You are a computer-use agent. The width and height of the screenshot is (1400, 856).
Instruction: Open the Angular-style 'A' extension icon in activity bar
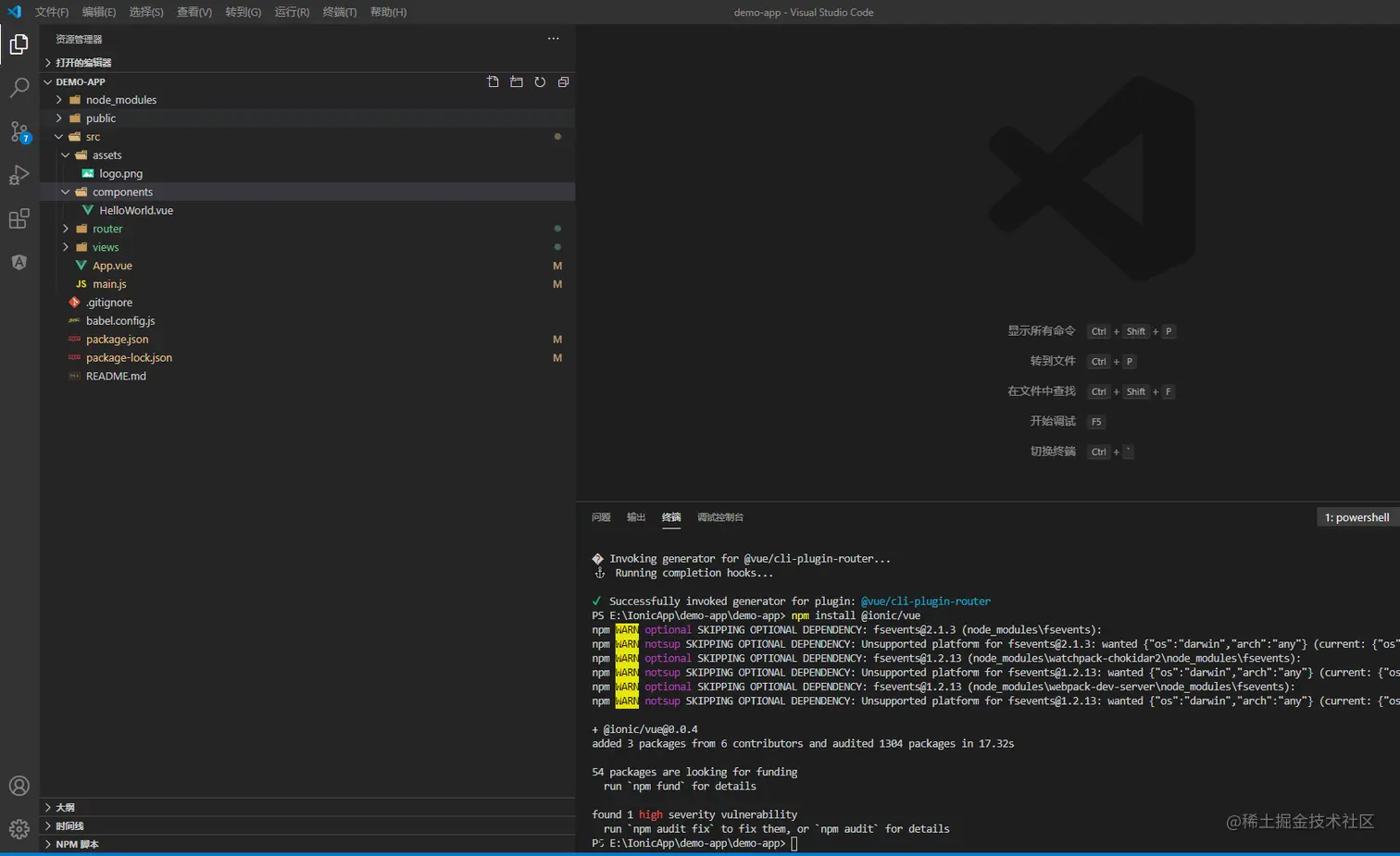click(x=19, y=262)
